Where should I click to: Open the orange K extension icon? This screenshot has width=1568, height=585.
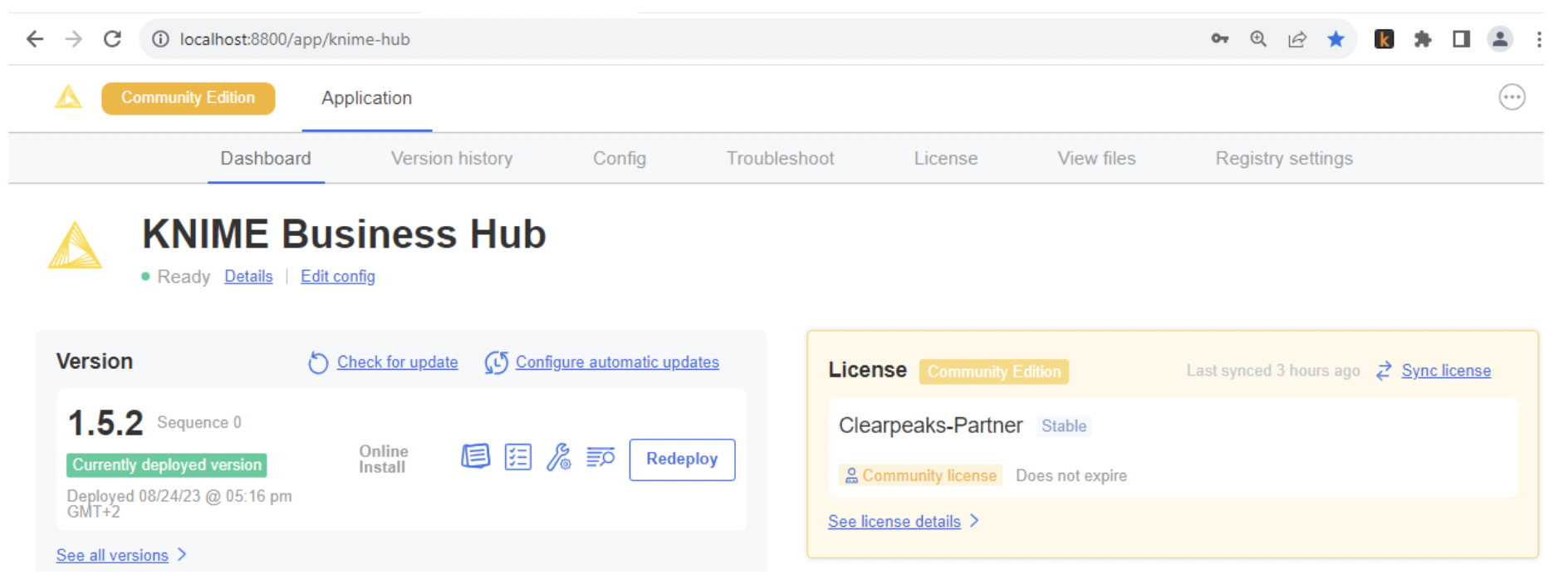1384,39
